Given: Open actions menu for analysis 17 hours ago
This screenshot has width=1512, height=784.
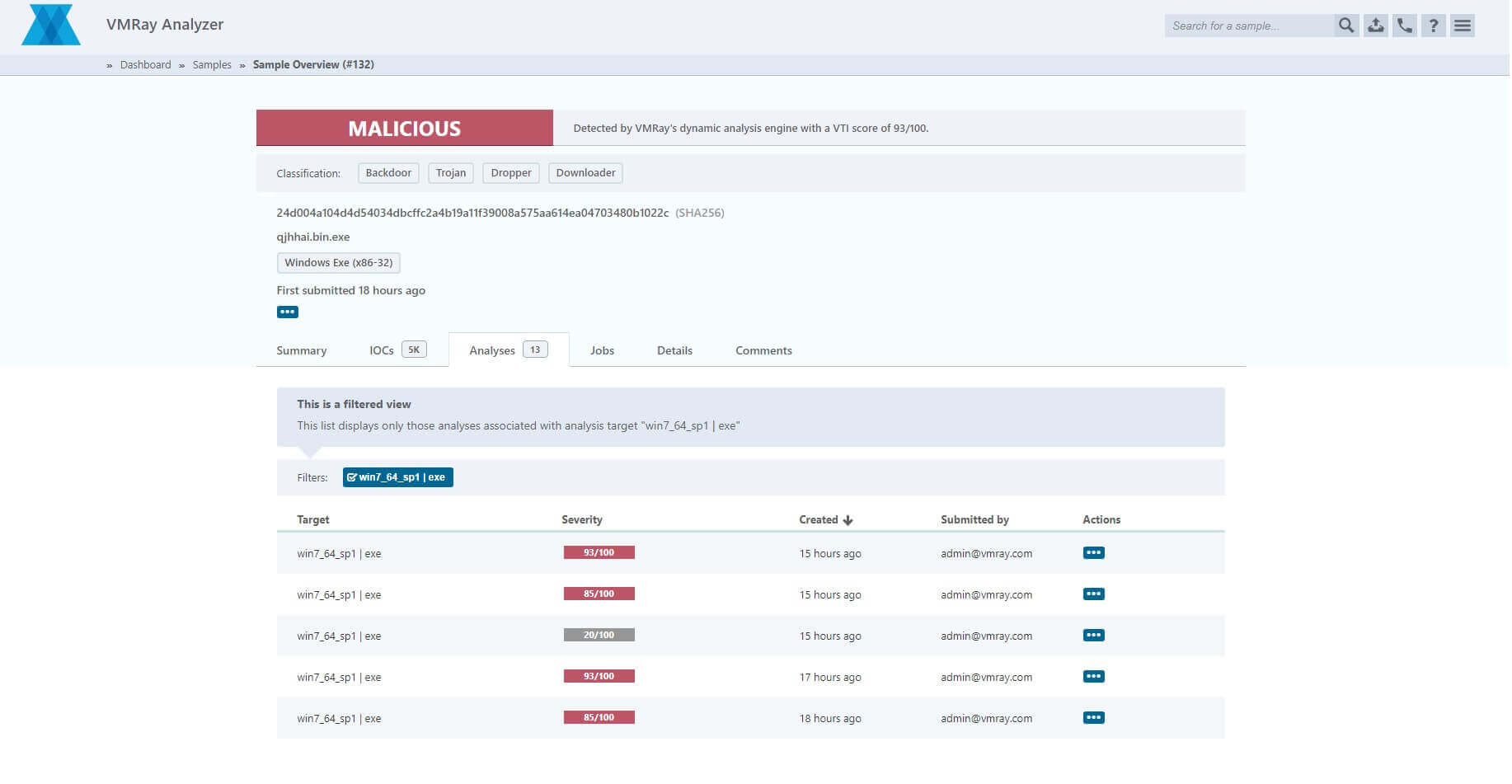Looking at the screenshot, I should [1094, 677].
